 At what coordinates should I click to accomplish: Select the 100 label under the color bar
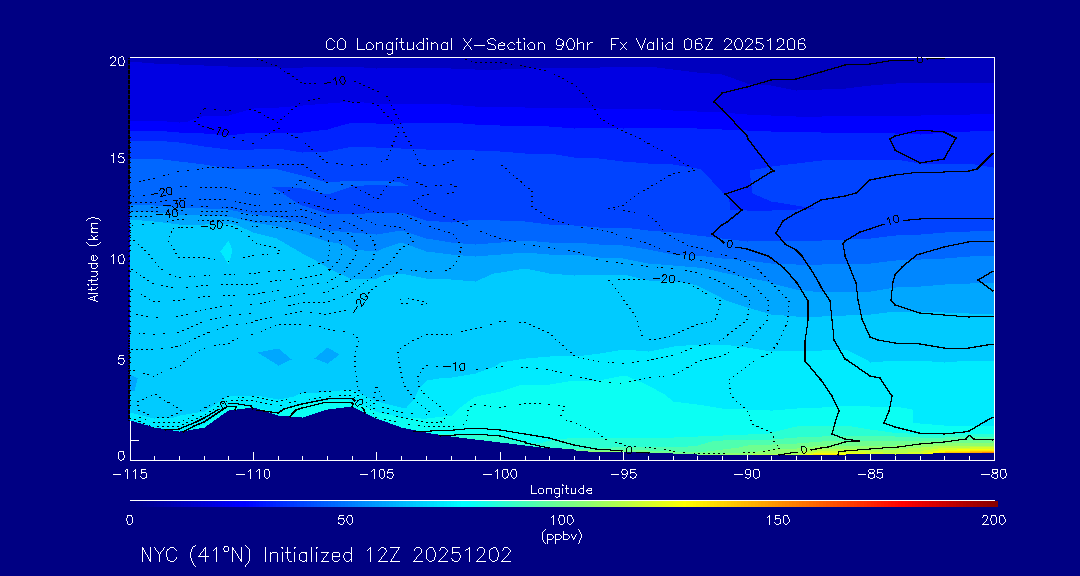[562, 520]
